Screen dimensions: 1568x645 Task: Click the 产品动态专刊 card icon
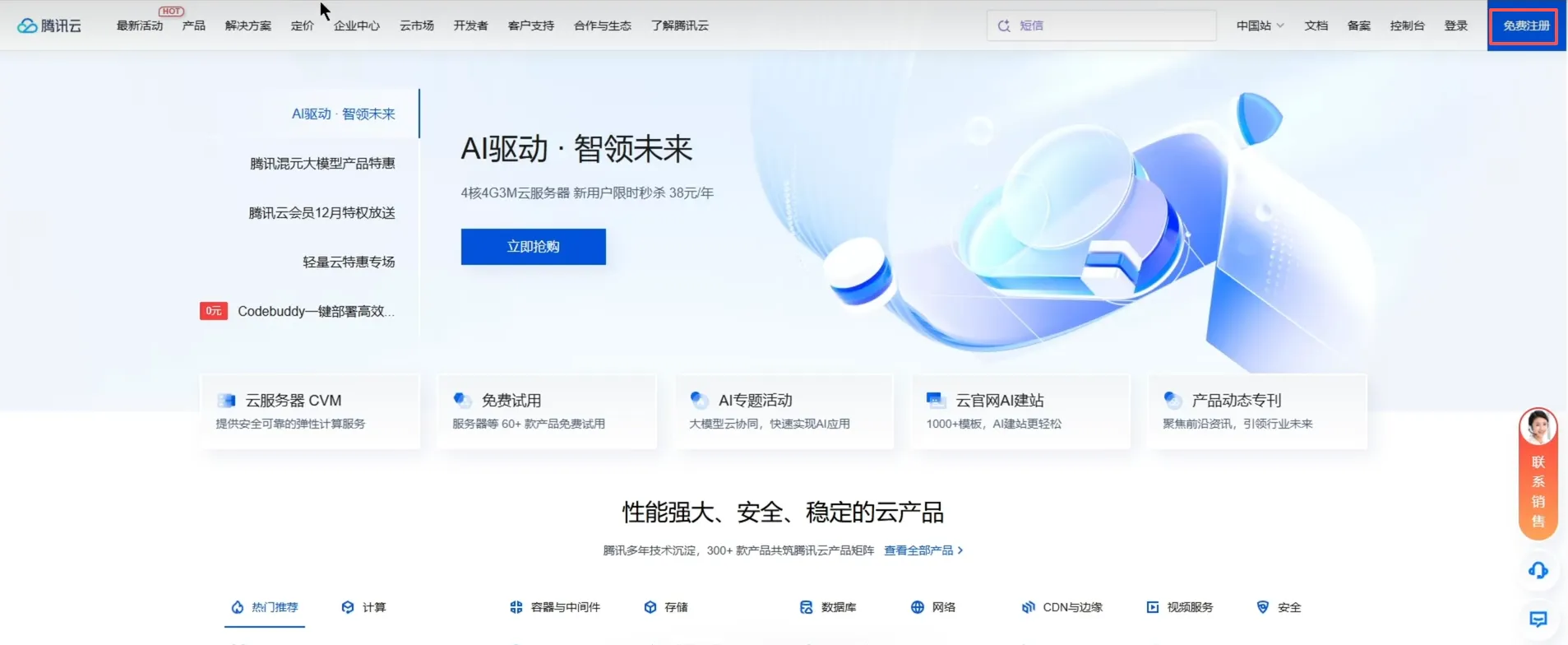(1173, 401)
